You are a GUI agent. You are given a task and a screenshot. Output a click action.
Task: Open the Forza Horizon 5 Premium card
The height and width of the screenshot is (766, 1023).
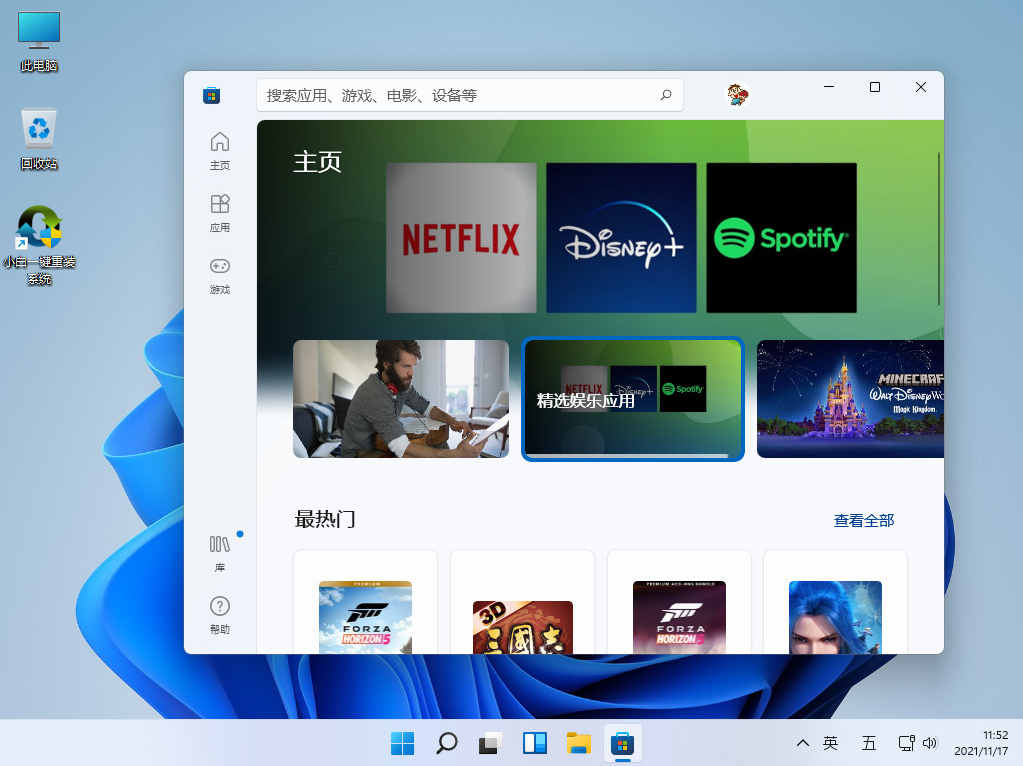point(365,602)
